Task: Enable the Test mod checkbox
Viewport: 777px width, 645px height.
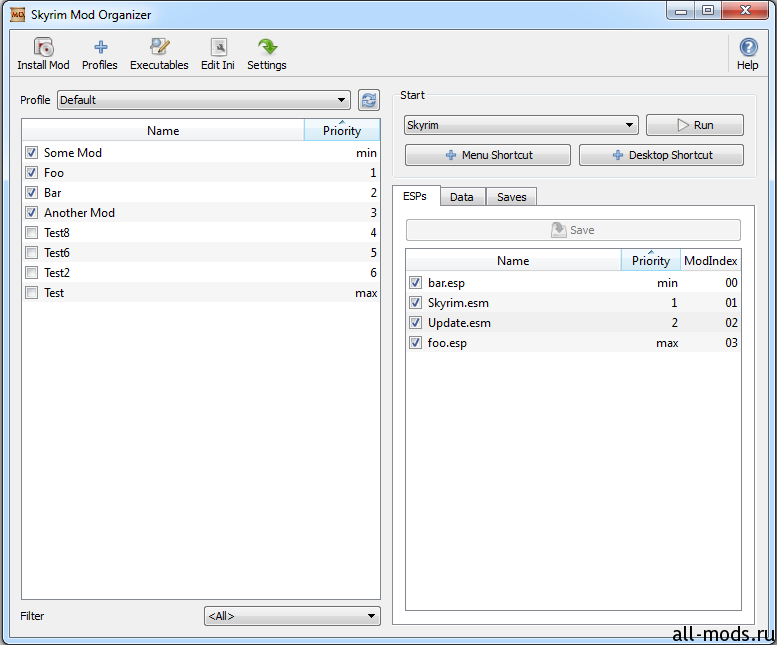Action: pos(31,293)
